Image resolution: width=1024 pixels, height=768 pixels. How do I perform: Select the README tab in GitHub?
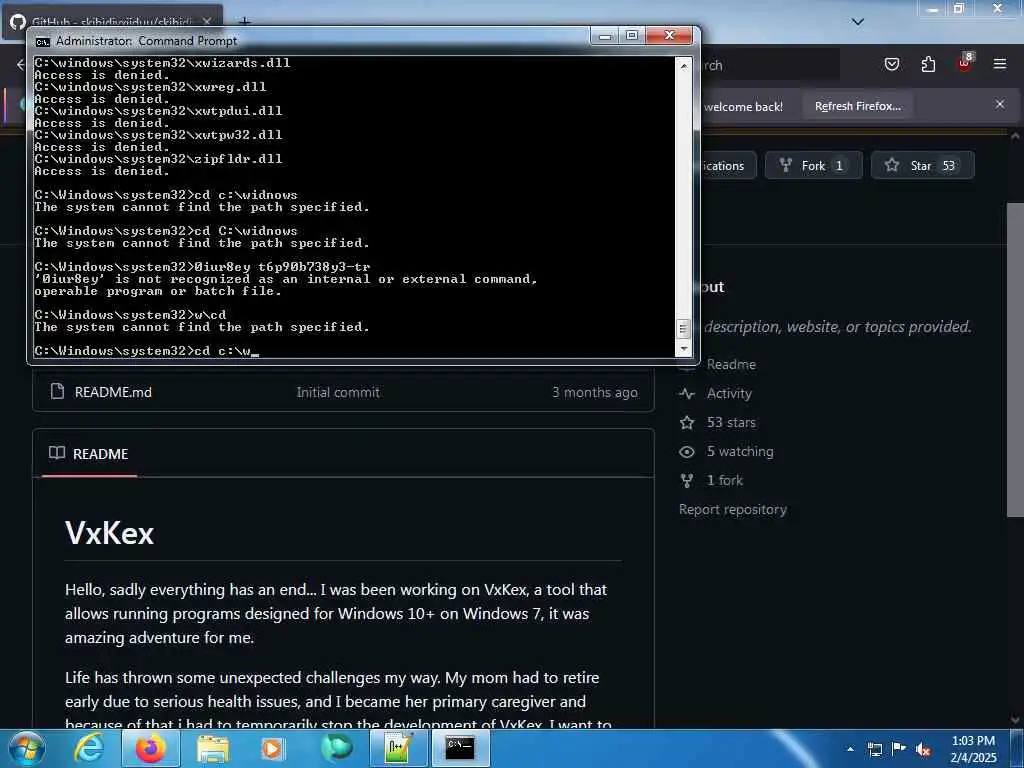(x=89, y=453)
